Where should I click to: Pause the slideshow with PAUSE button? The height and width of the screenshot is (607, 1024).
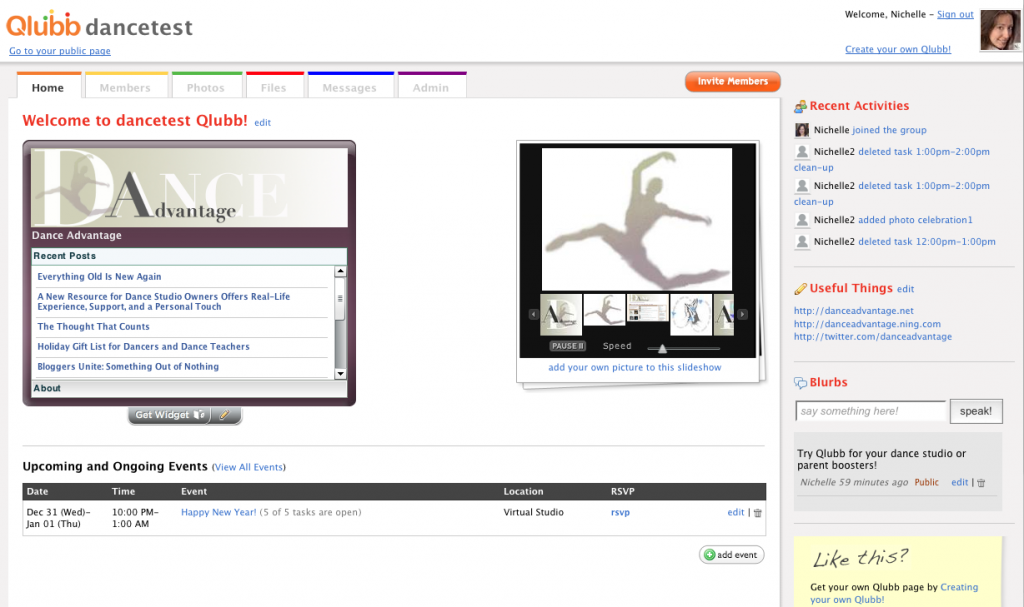click(568, 346)
